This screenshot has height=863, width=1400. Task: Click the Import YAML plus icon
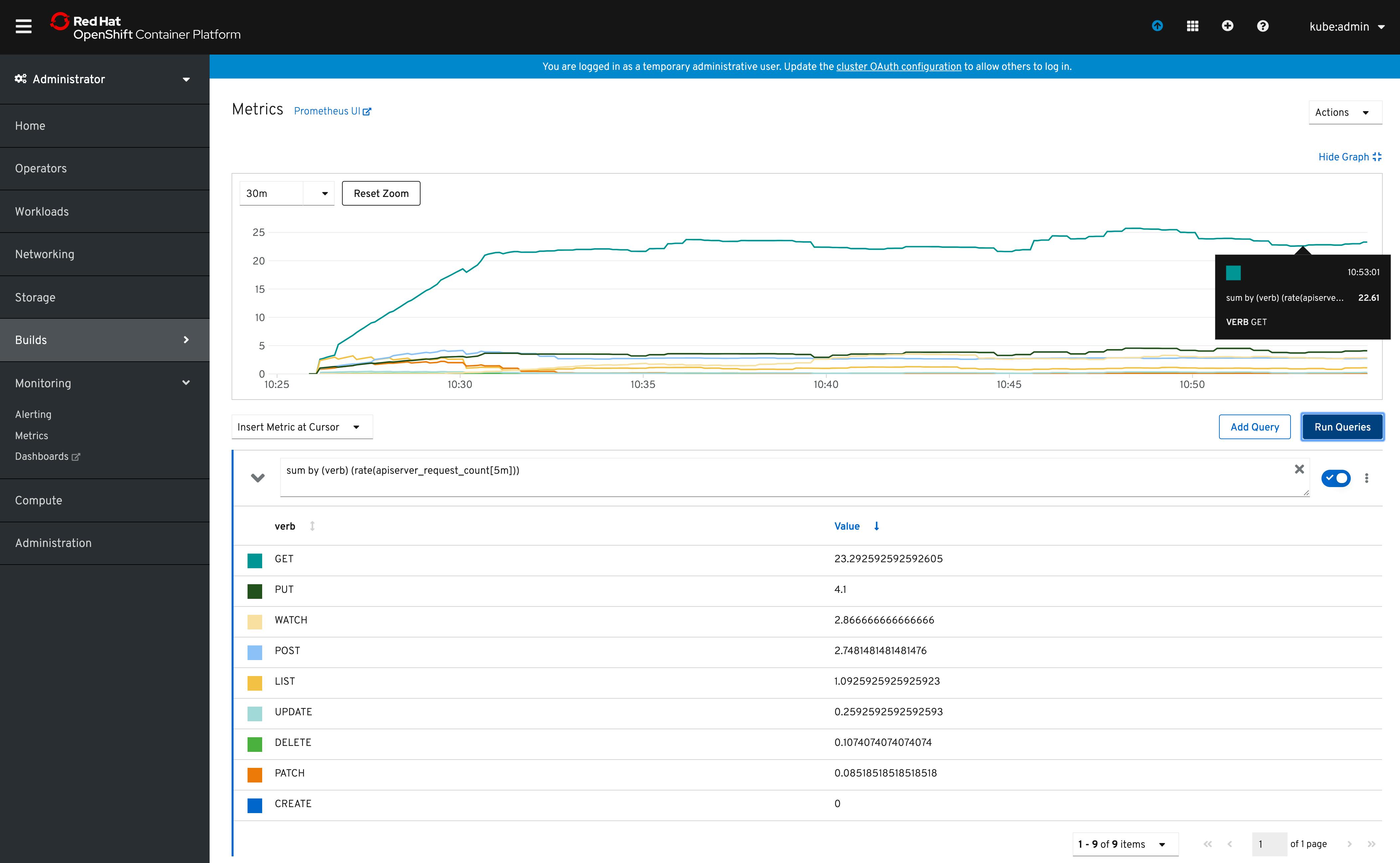pos(1228,26)
